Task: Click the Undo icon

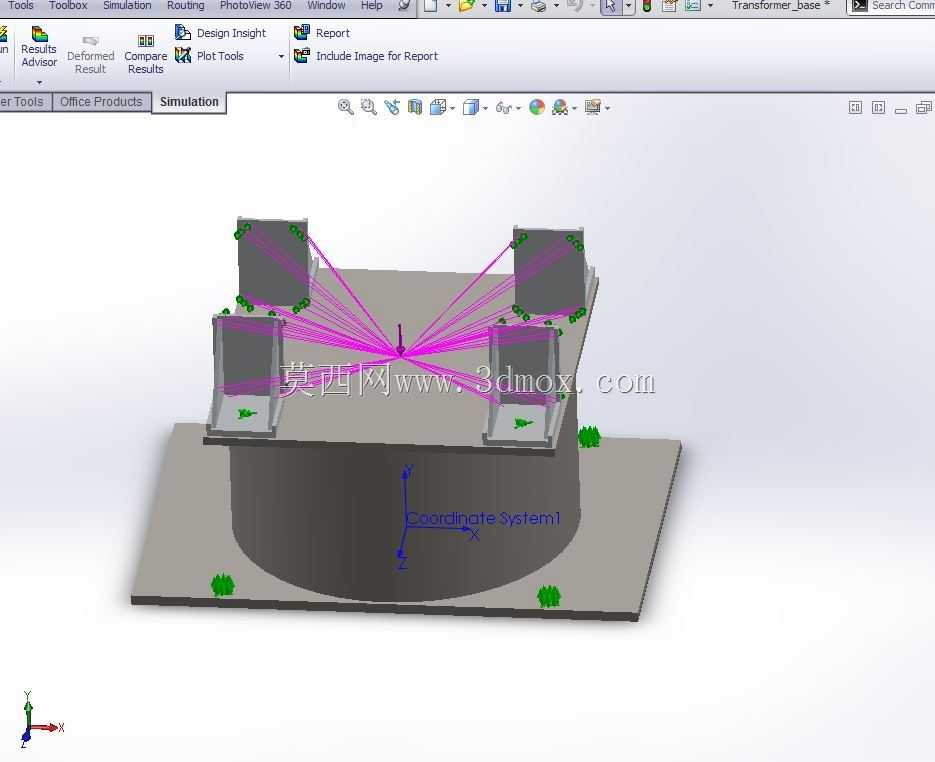Action: pyautogui.click(x=575, y=6)
